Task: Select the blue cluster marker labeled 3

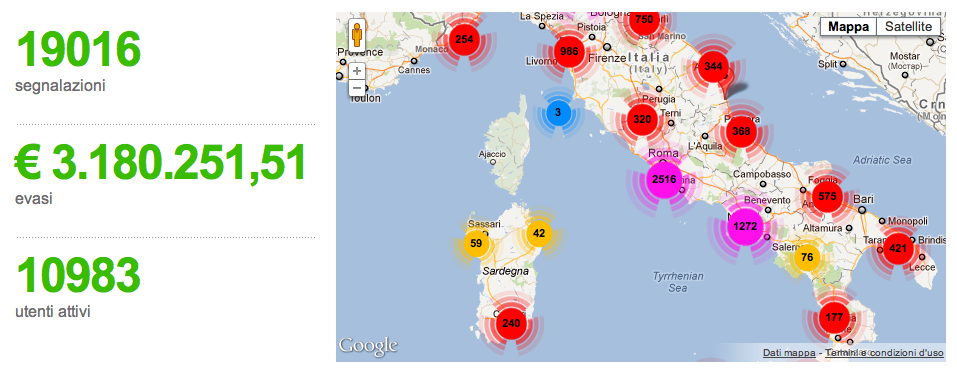Action: tap(558, 113)
